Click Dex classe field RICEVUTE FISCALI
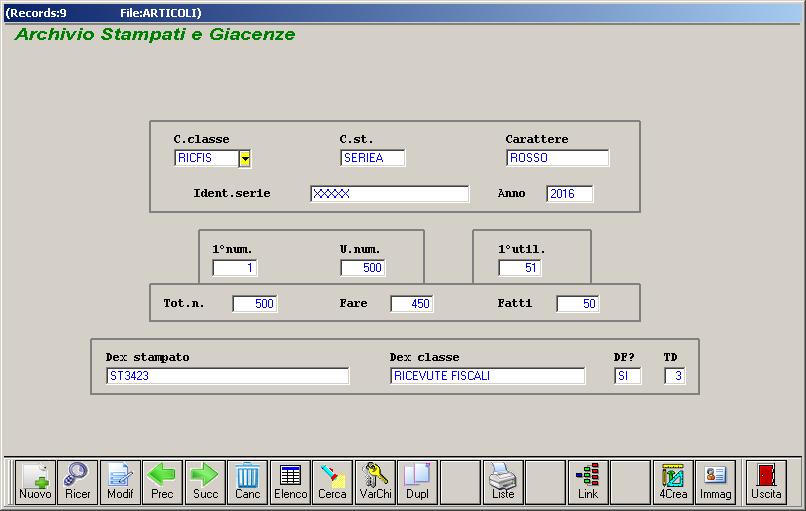 pos(487,376)
